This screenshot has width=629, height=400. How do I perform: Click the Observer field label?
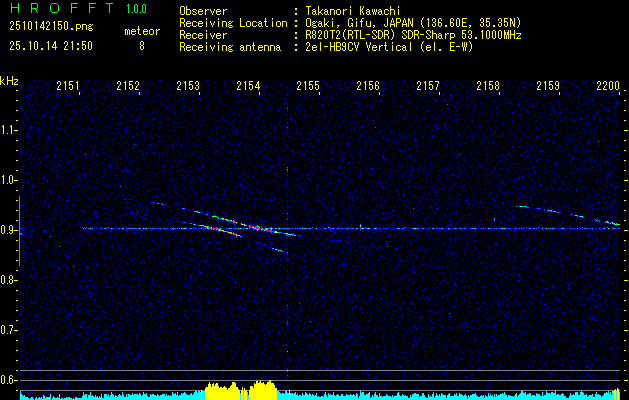[x=203, y=11]
